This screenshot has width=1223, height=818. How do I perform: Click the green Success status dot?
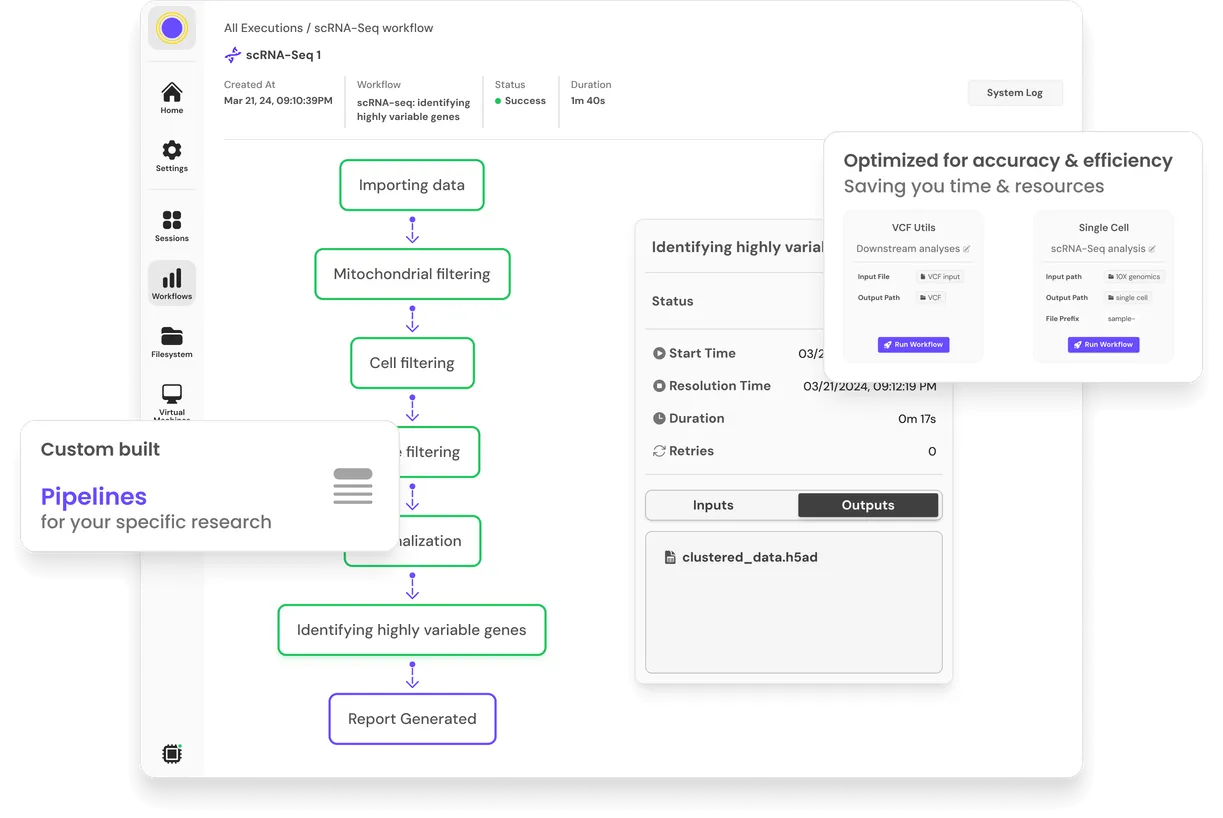click(x=498, y=101)
